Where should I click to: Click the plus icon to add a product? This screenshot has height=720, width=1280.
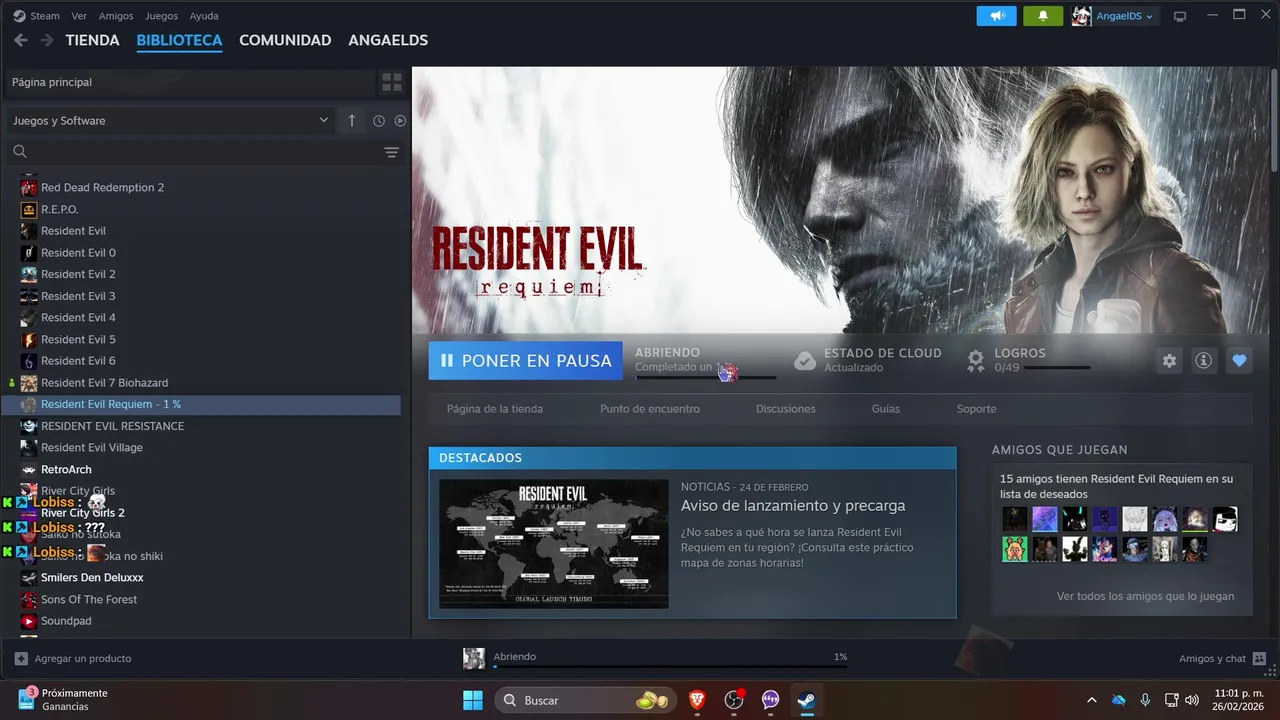(21, 658)
